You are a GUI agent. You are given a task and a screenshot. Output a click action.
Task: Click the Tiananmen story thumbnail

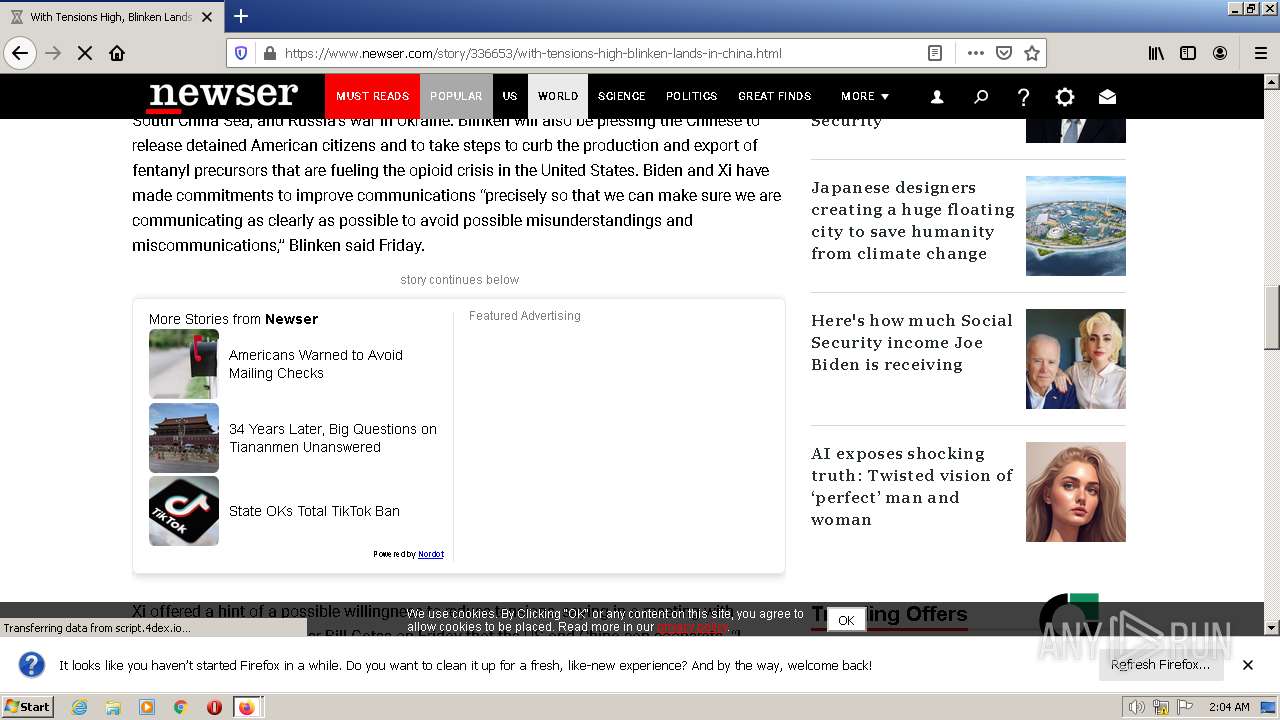click(x=184, y=438)
